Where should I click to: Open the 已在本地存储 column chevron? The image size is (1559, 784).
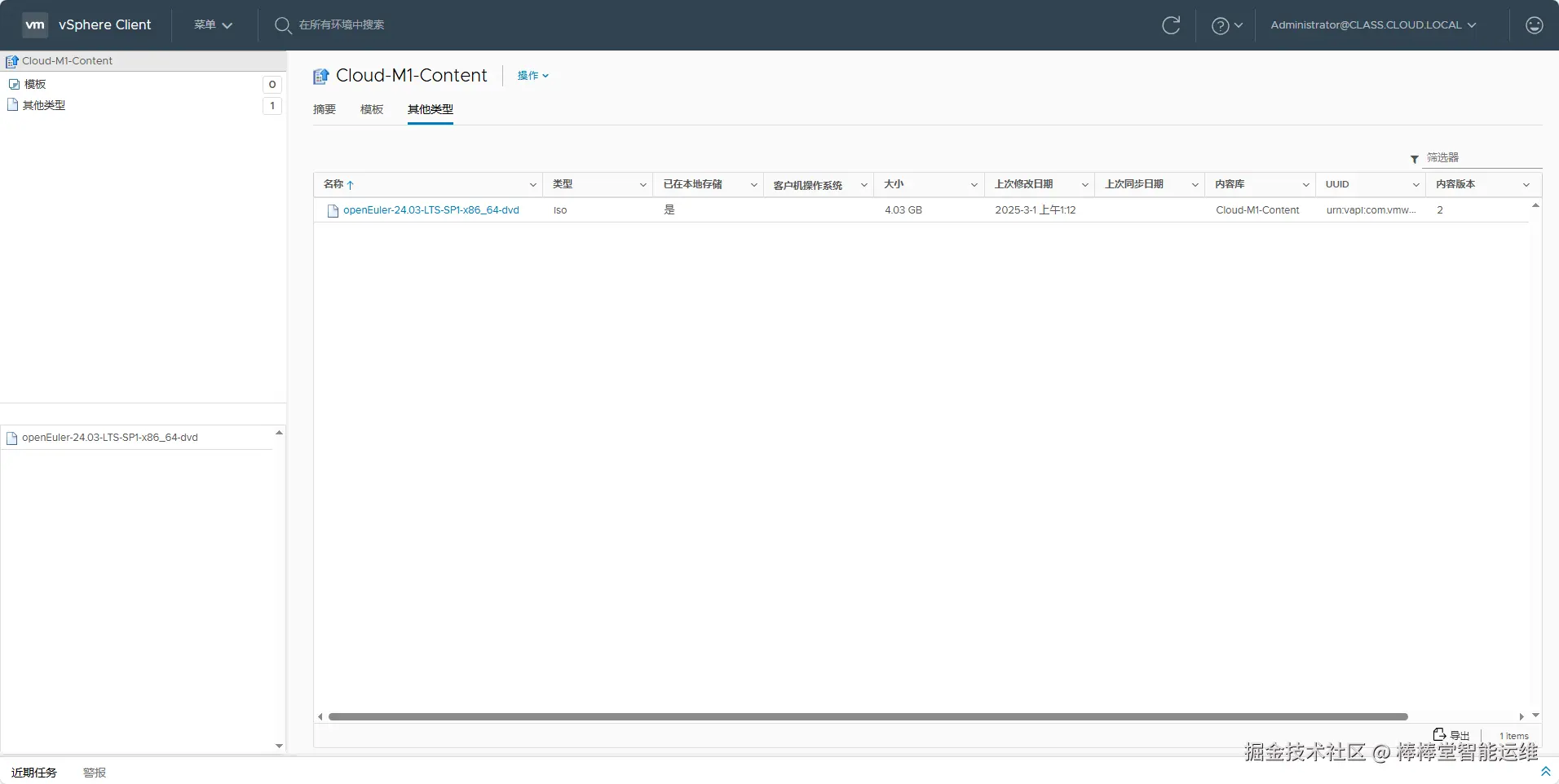point(754,185)
